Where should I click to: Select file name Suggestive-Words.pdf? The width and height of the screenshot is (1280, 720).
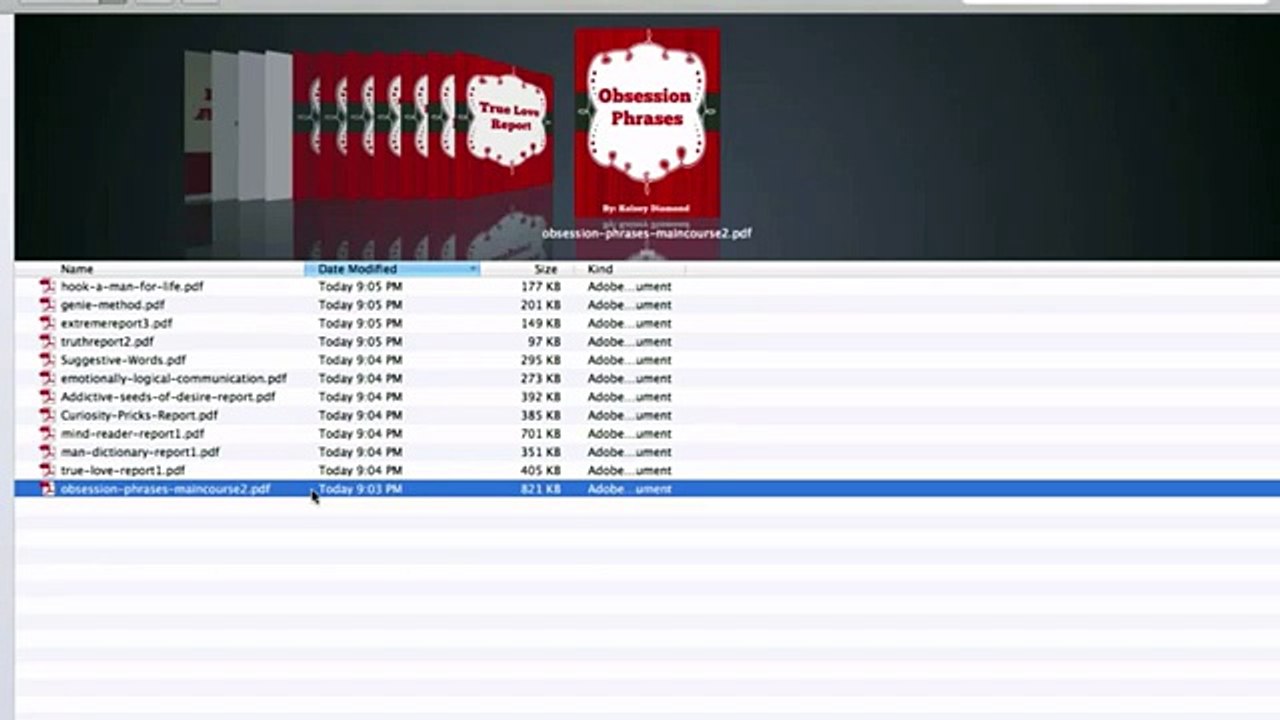pos(123,359)
